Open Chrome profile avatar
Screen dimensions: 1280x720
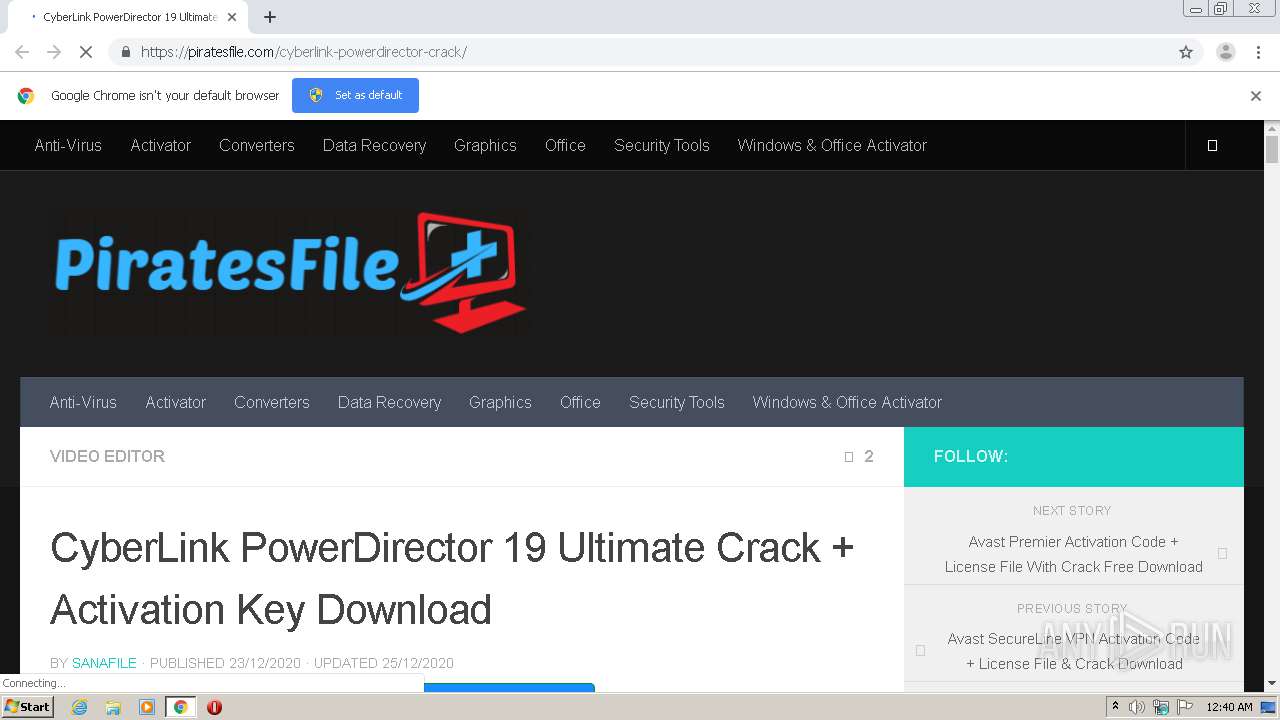(x=1226, y=52)
